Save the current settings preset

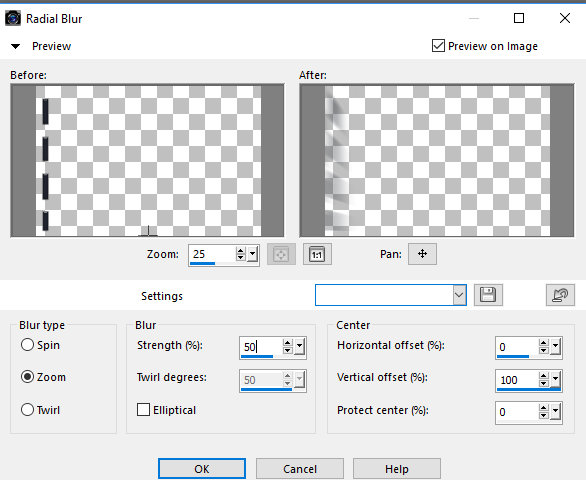488,295
